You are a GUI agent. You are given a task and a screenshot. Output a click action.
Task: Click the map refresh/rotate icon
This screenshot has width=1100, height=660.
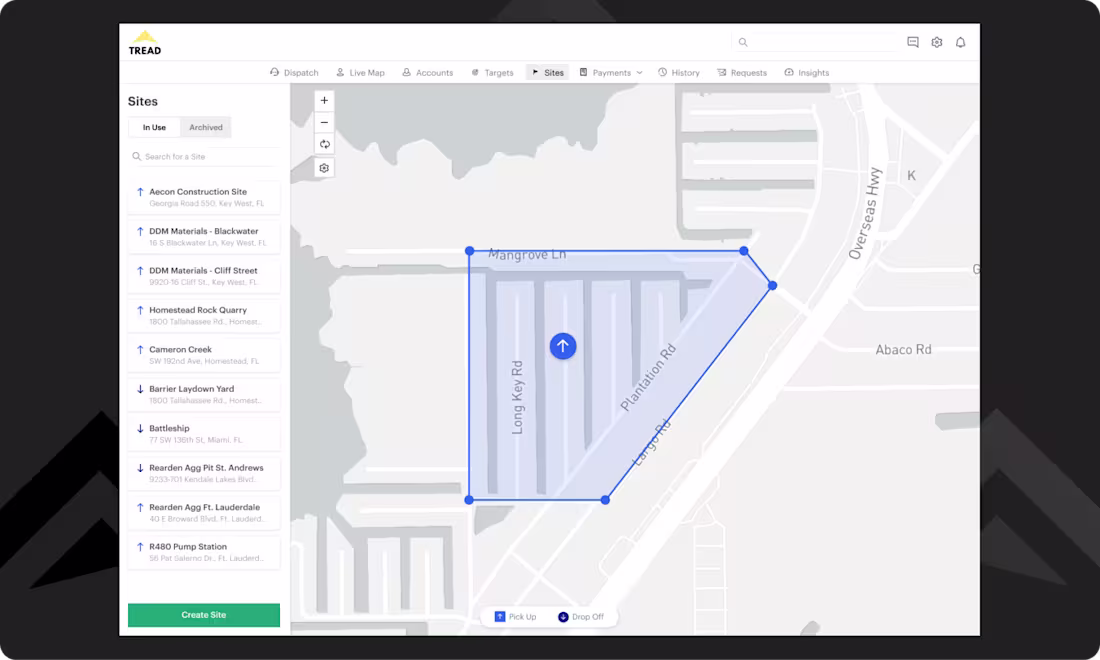tap(324, 144)
